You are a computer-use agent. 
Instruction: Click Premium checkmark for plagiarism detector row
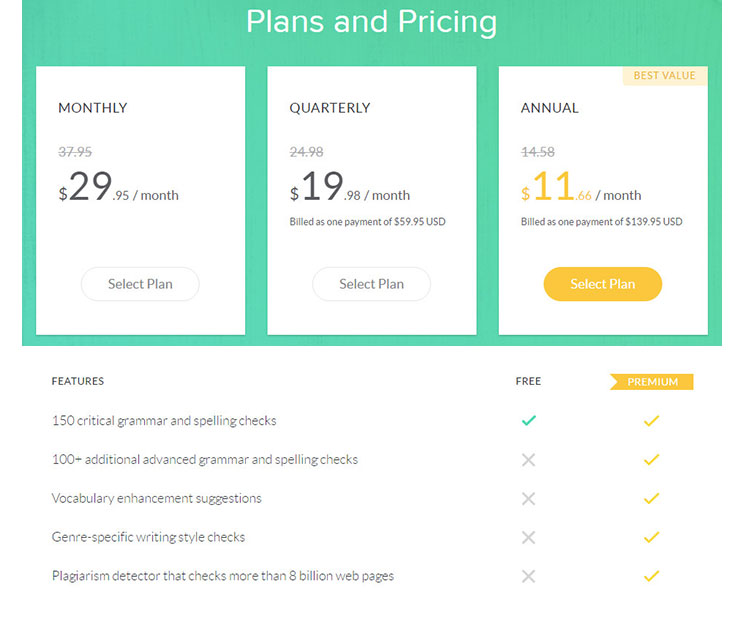[x=651, y=576]
